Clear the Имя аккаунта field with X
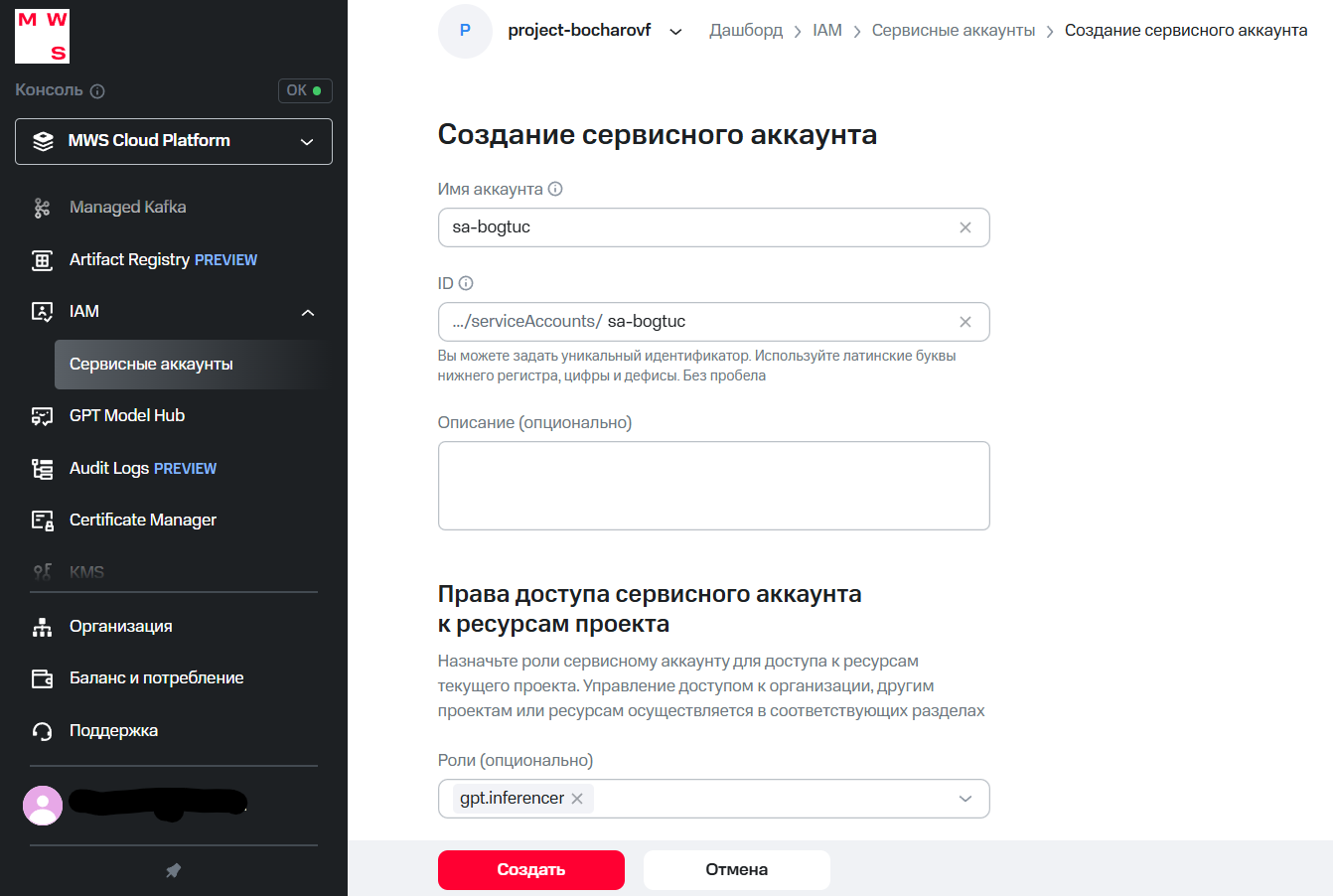1333x896 pixels. pyautogui.click(x=965, y=227)
